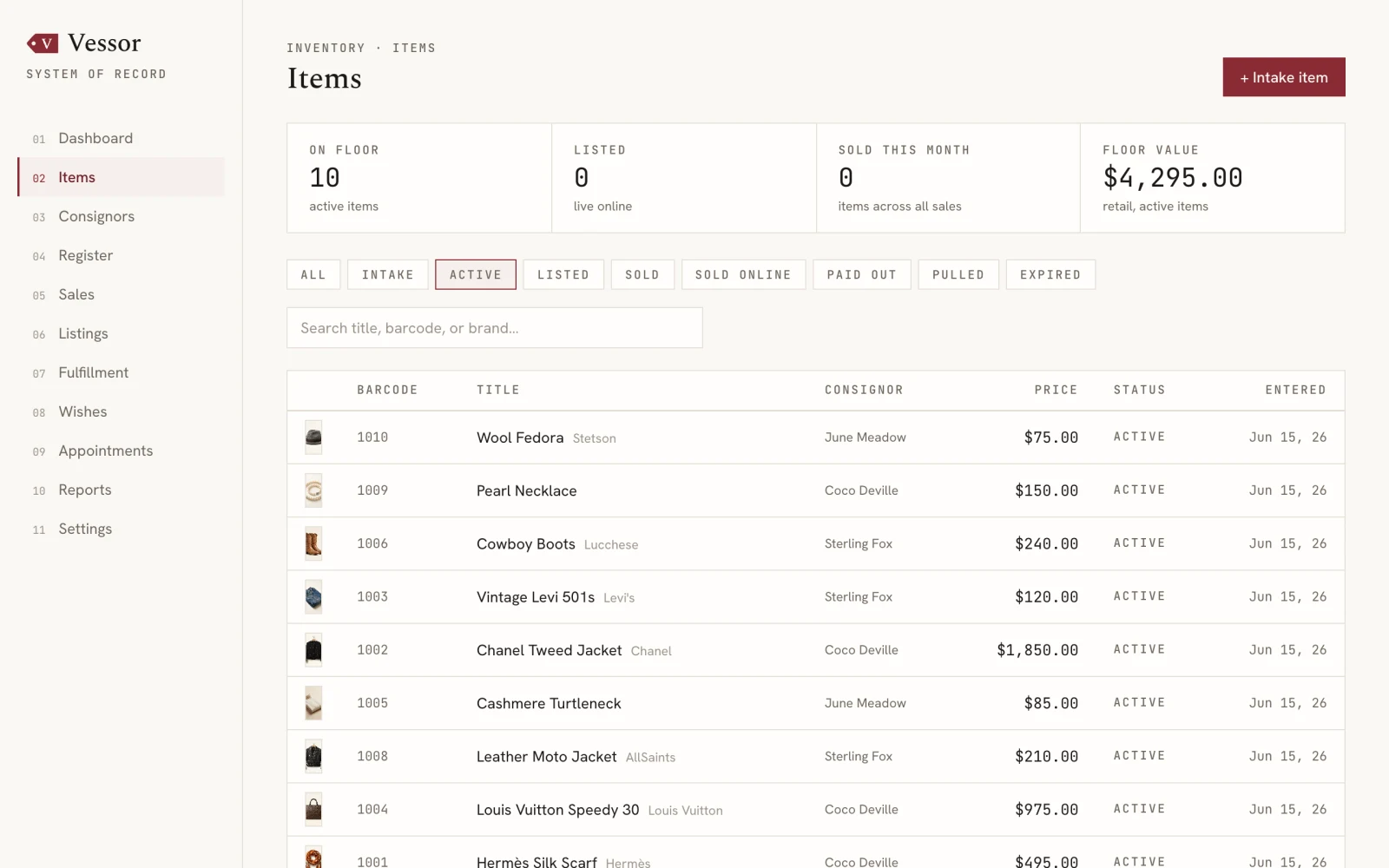This screenshot has width=1389, height=868.
Task: Click the CONSIGNOR column header
Action: (x=864, y=391)
